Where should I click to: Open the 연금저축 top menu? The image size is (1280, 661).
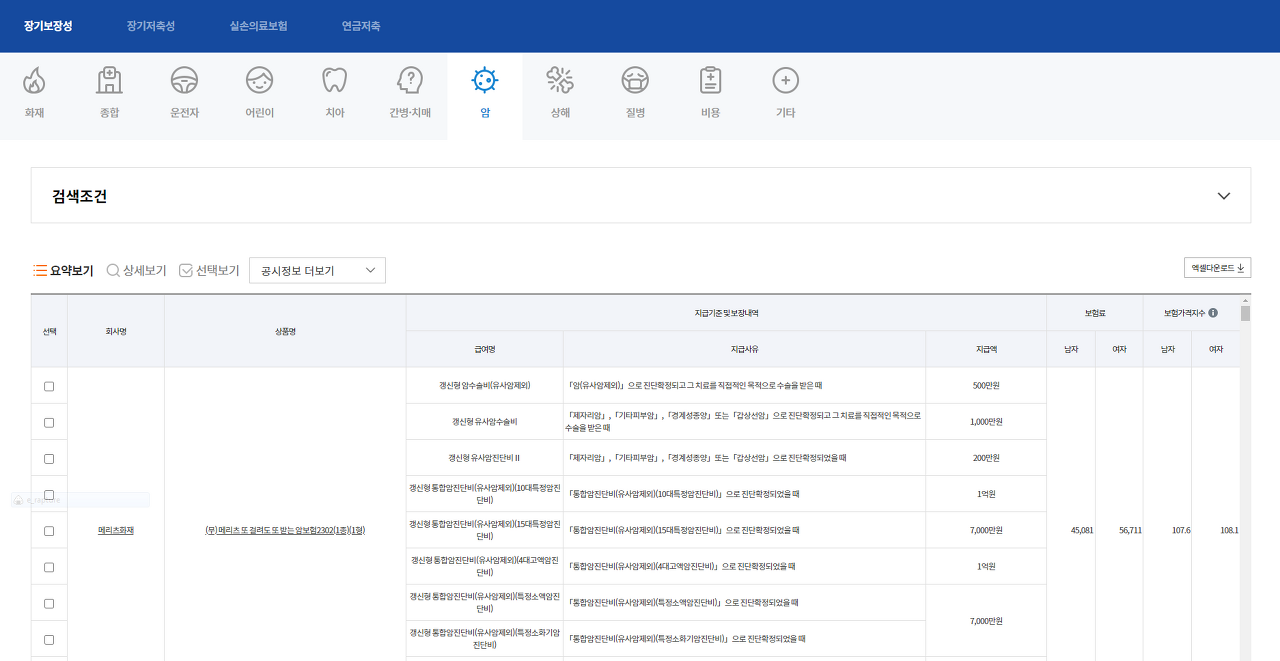(361, 26)
